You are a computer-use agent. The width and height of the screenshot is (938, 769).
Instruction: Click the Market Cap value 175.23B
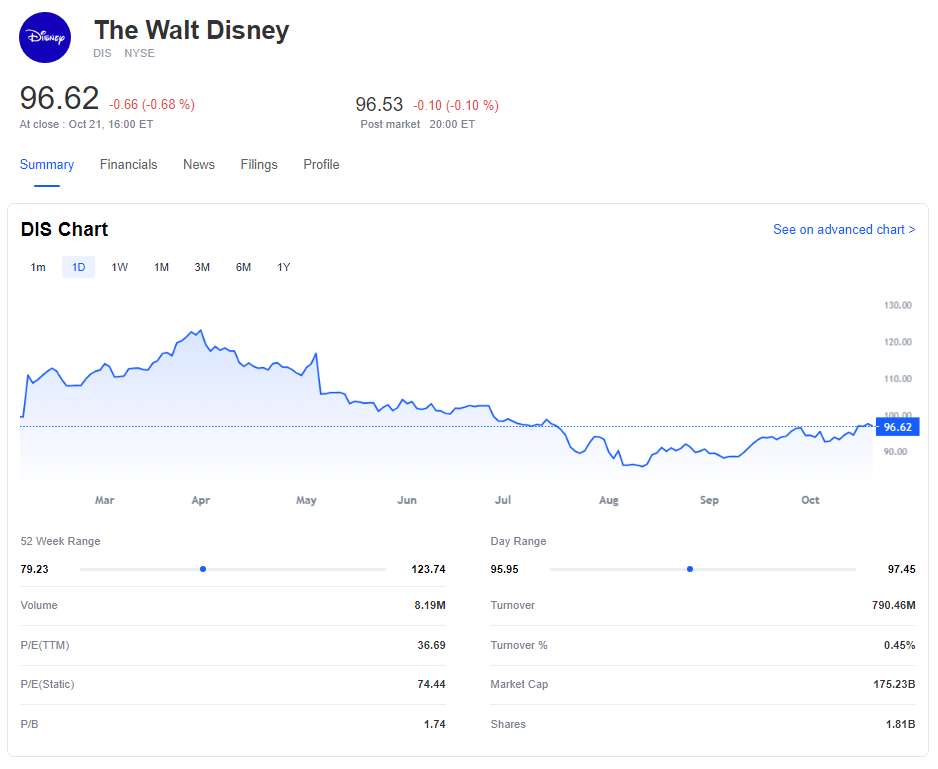pyautogui.click(x=894, y=685)
